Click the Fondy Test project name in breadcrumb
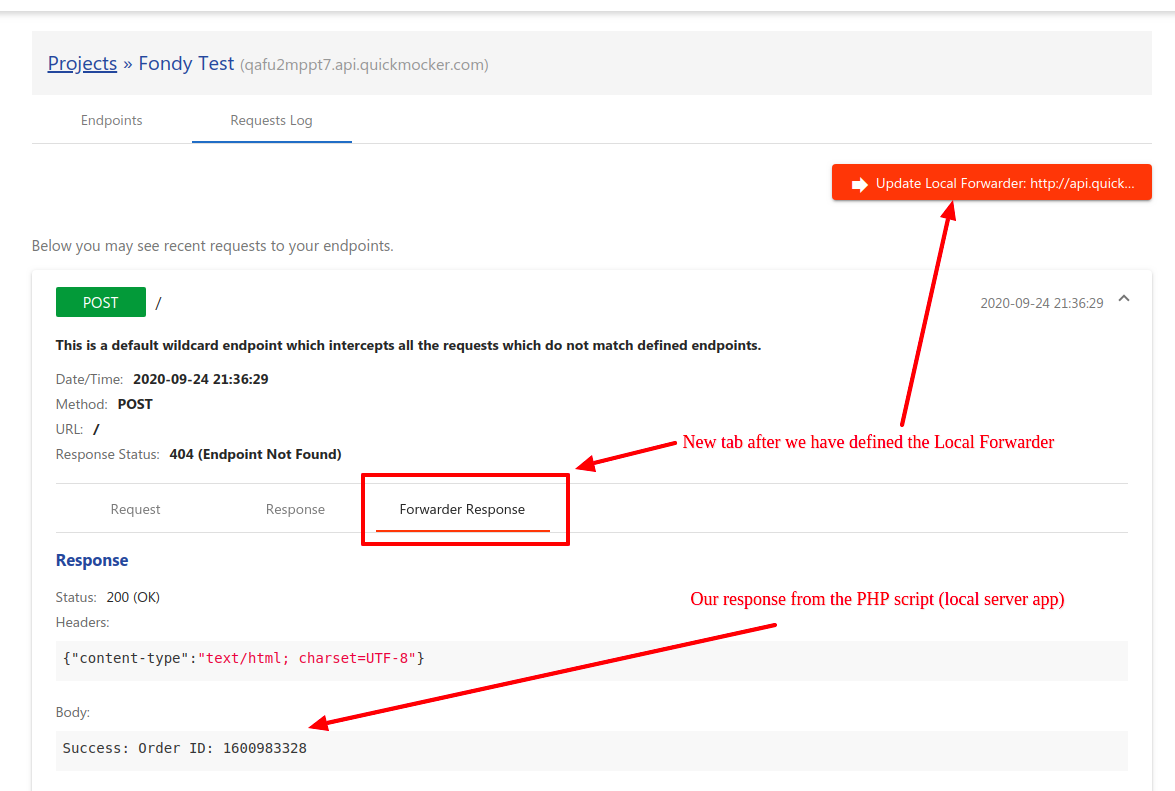Image resolution: width=1175 pixels, height=791 pixels. (x=186, y=63)
